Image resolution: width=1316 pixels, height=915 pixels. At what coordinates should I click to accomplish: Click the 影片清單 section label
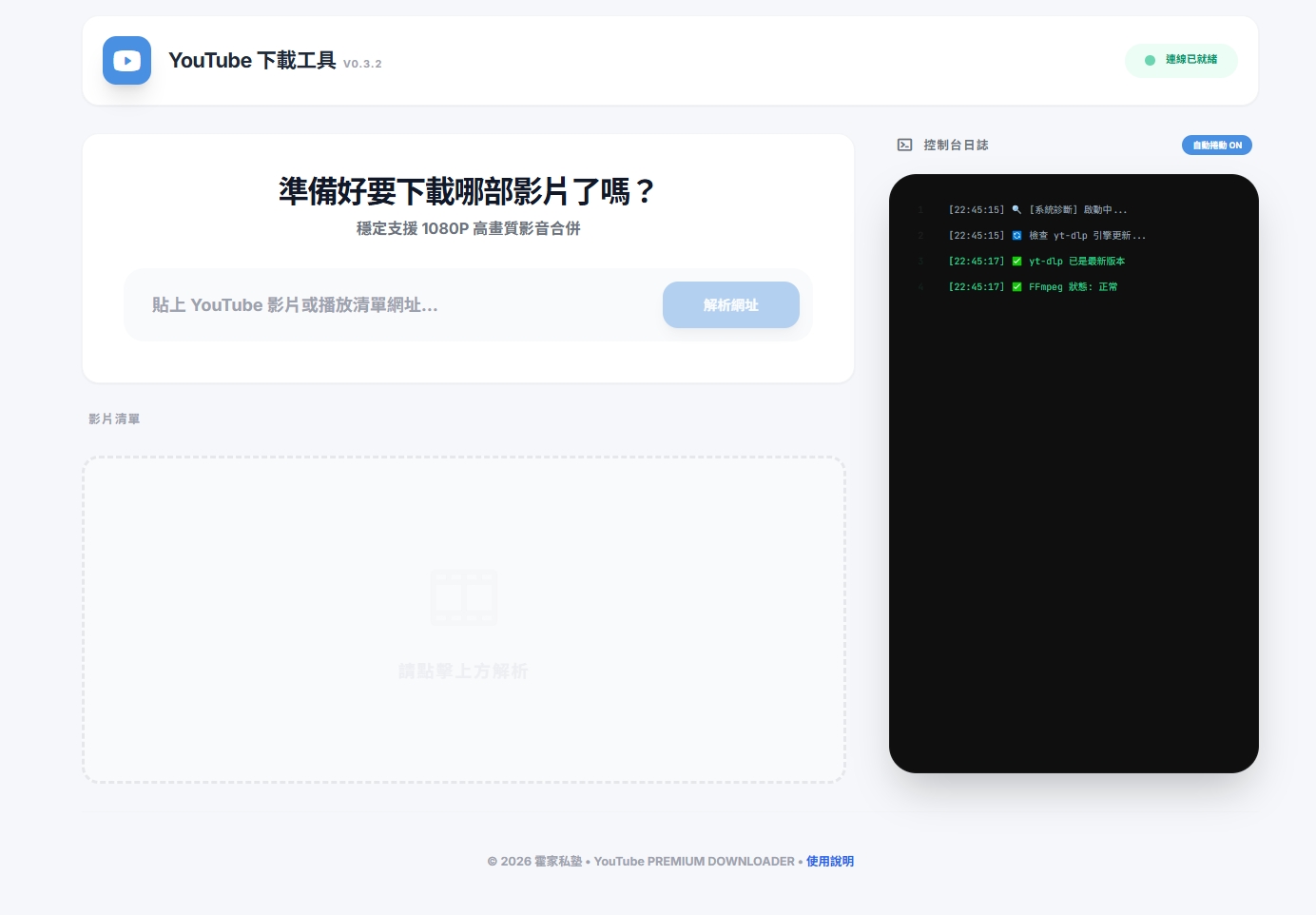pyautogui.click(x=114, y=419)
